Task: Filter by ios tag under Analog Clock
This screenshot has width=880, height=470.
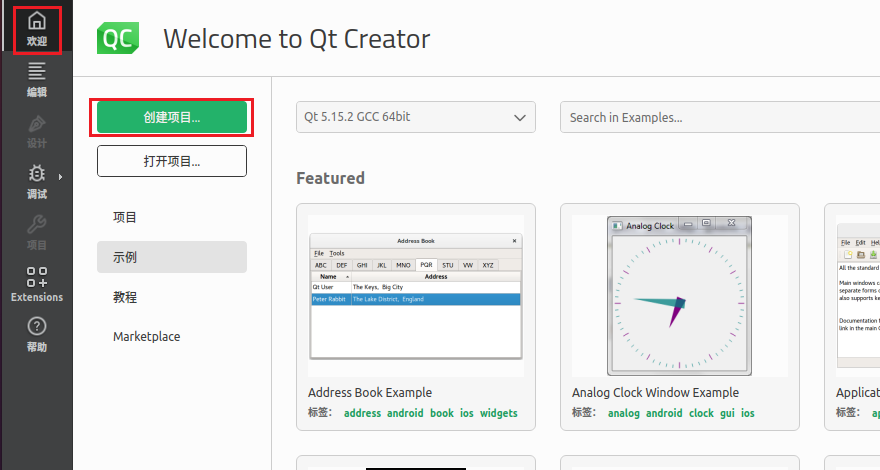Action: [748, 413]
